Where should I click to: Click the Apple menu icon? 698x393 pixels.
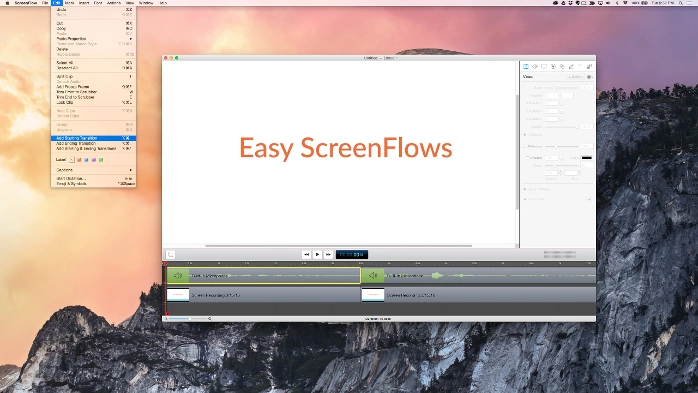pyautogui.click(x=7, y=3)
